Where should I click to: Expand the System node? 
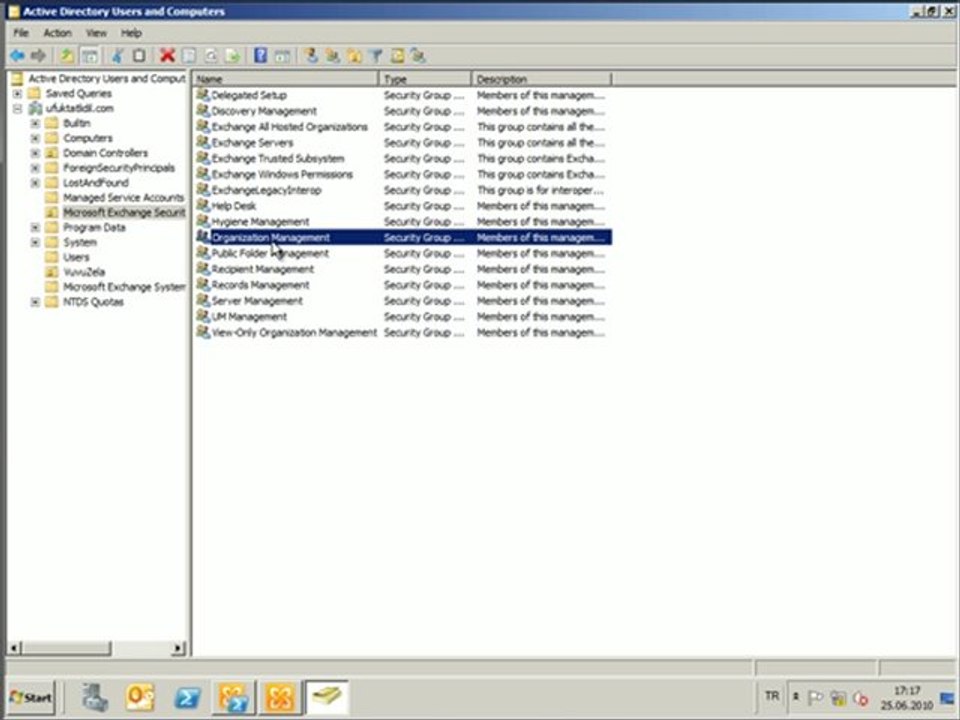[36, 242]
